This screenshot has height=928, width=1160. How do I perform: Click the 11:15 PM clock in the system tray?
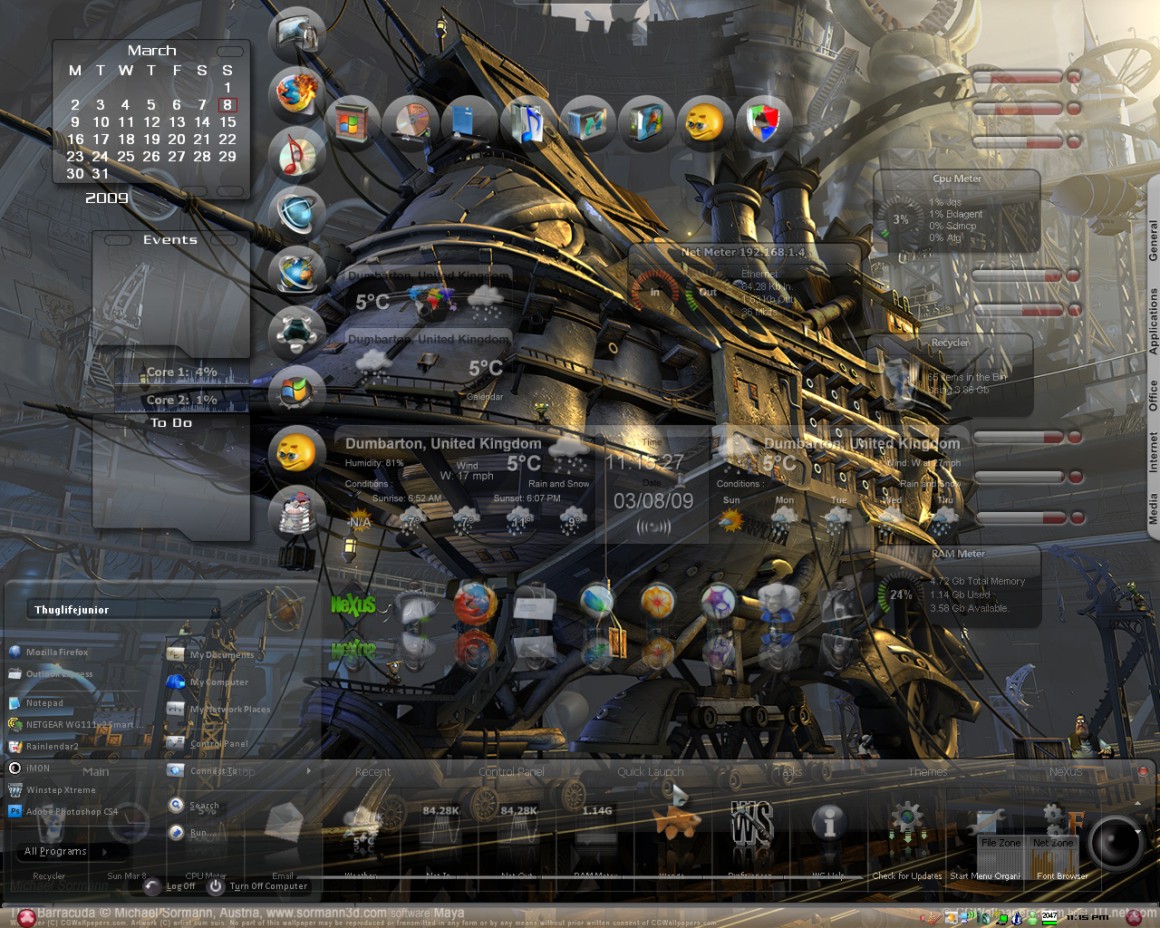click(1087, 918)
